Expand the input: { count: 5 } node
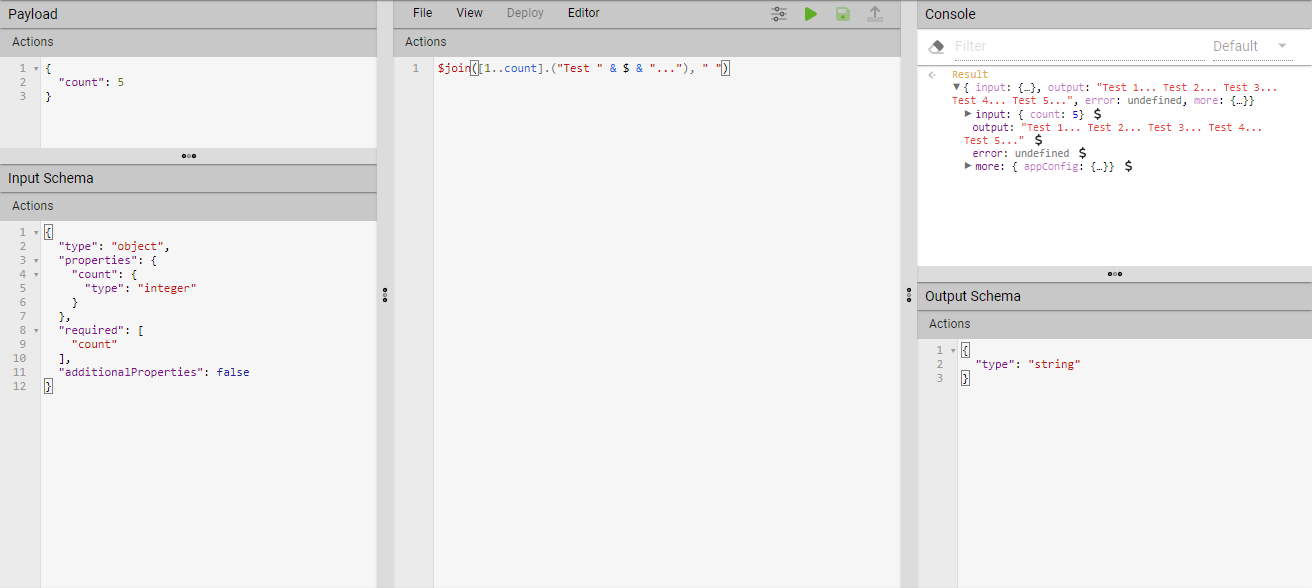 pos(968,114)
